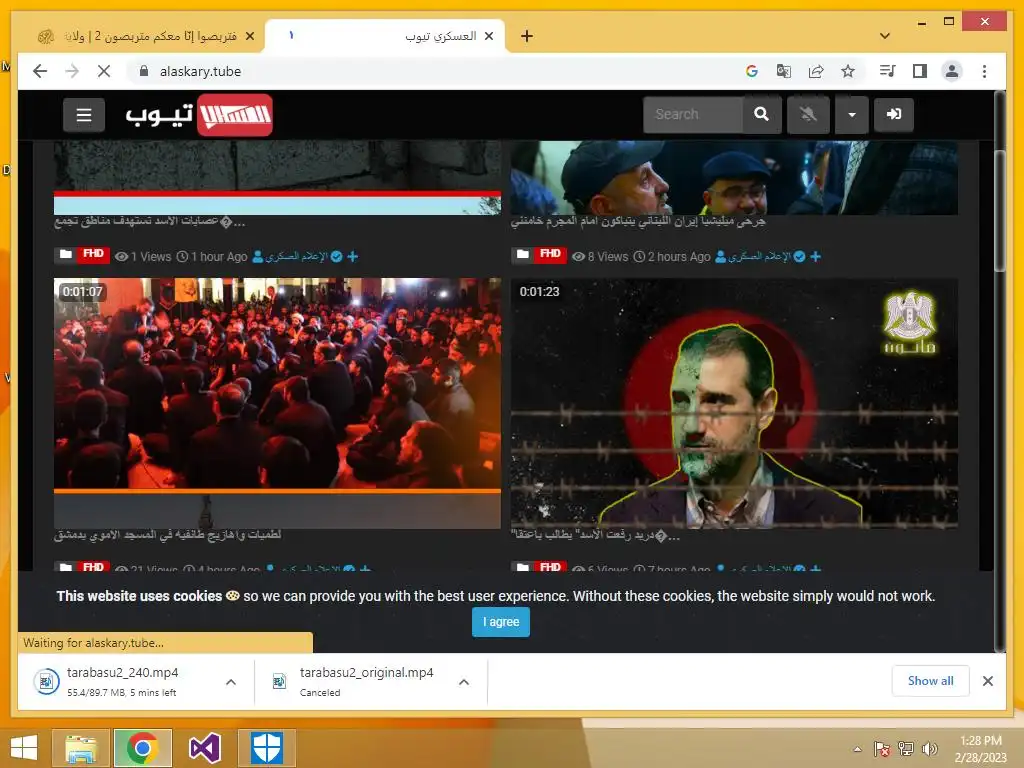Click title of the 8 Views video
This screenshot has height=768, width=1024.
(637, 221)
